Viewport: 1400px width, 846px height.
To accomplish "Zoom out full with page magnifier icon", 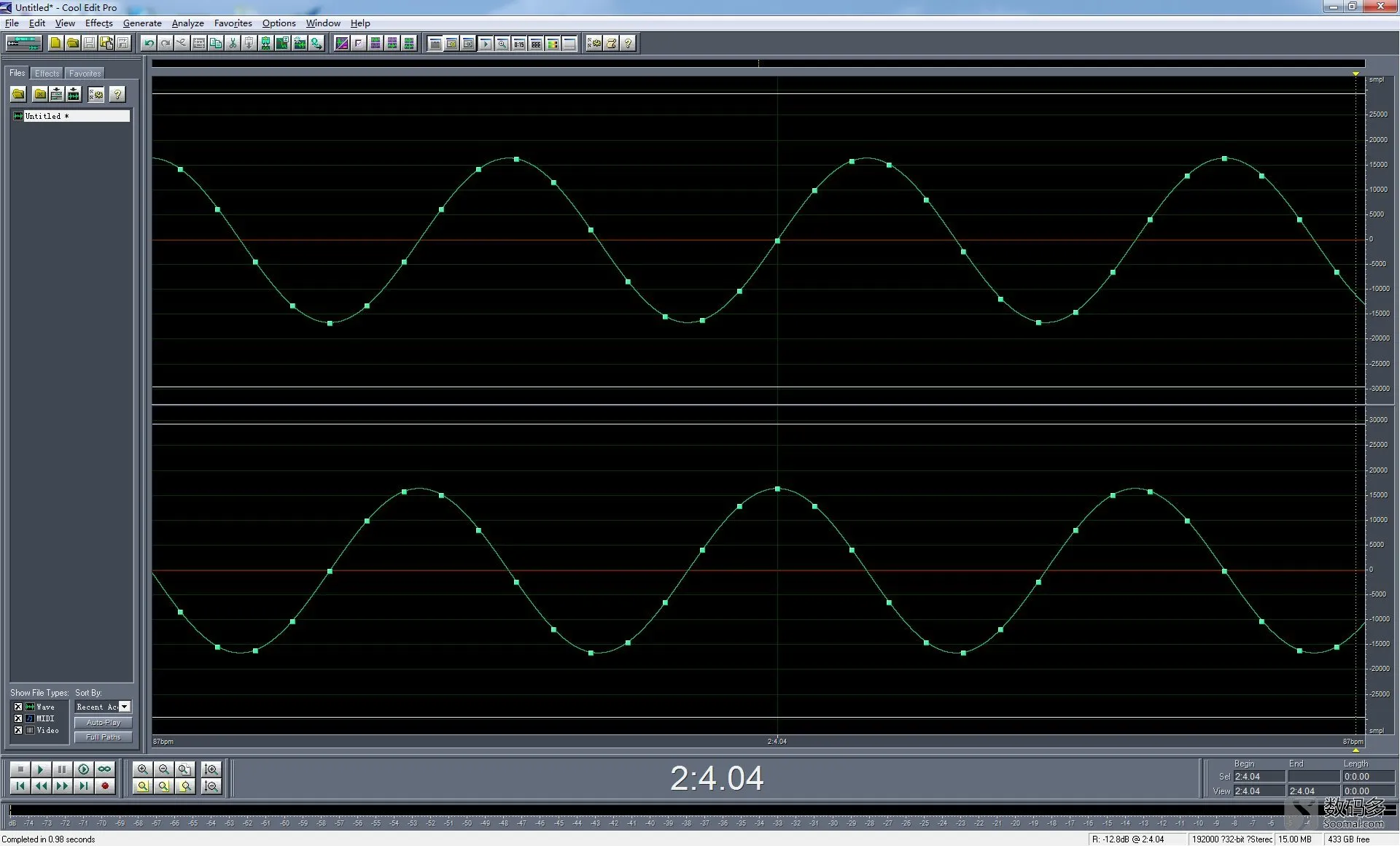I will click(185, 769).
